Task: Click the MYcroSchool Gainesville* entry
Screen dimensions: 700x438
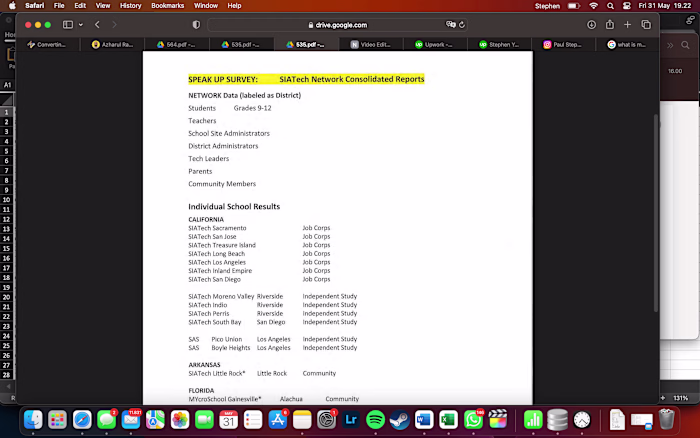Action: tap(225, 399)
